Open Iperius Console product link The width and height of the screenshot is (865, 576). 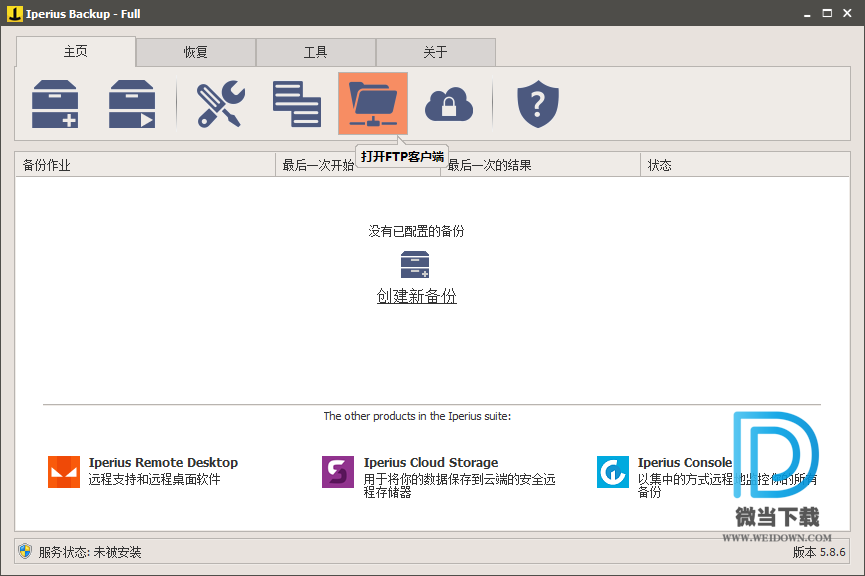(x=685, y=462)
